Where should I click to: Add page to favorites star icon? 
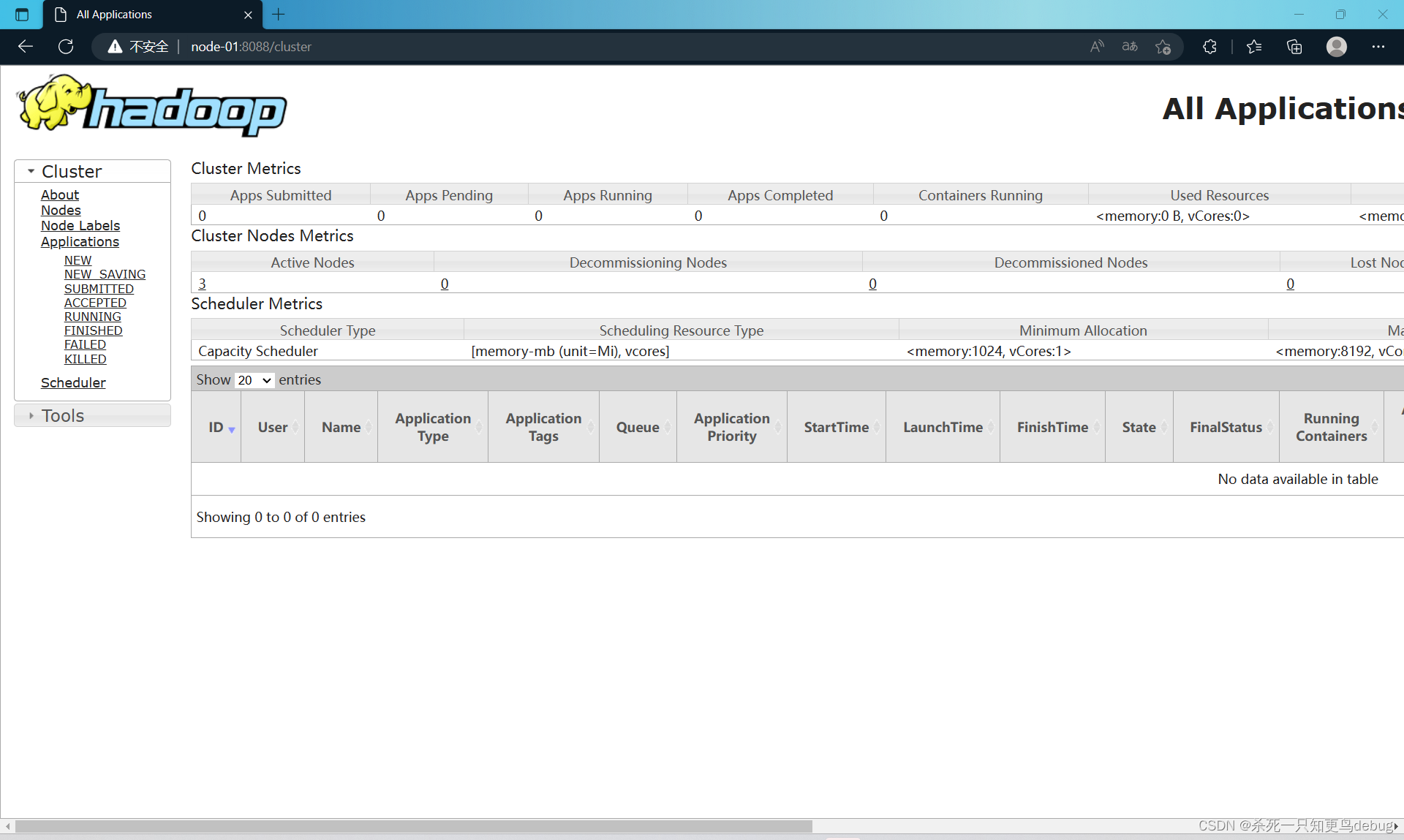(1163, 47)
